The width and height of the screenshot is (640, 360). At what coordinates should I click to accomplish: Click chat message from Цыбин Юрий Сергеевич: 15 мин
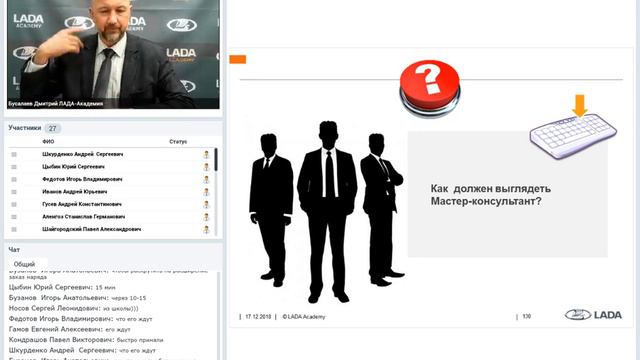62,287
